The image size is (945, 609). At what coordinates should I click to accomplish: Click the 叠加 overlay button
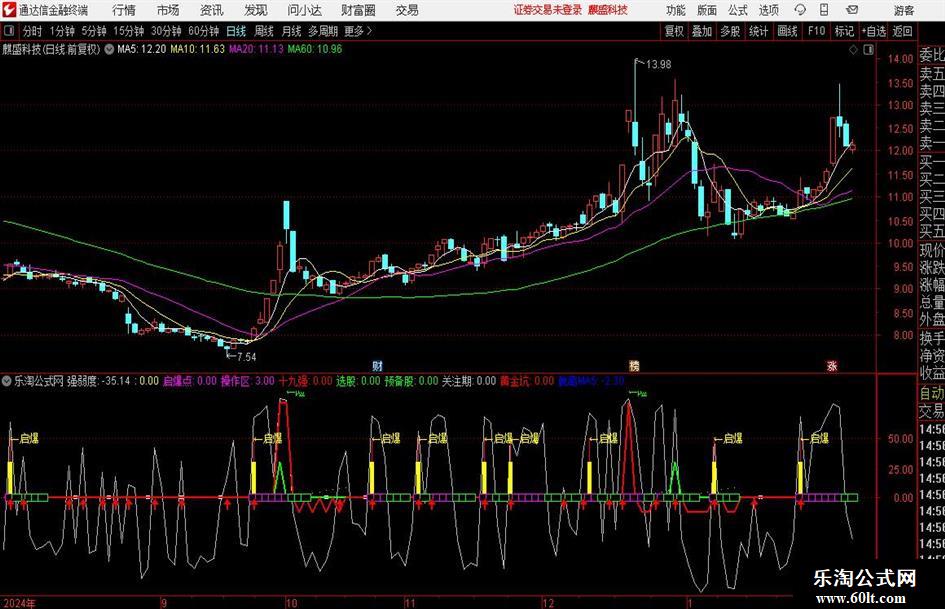click(702, 31)
